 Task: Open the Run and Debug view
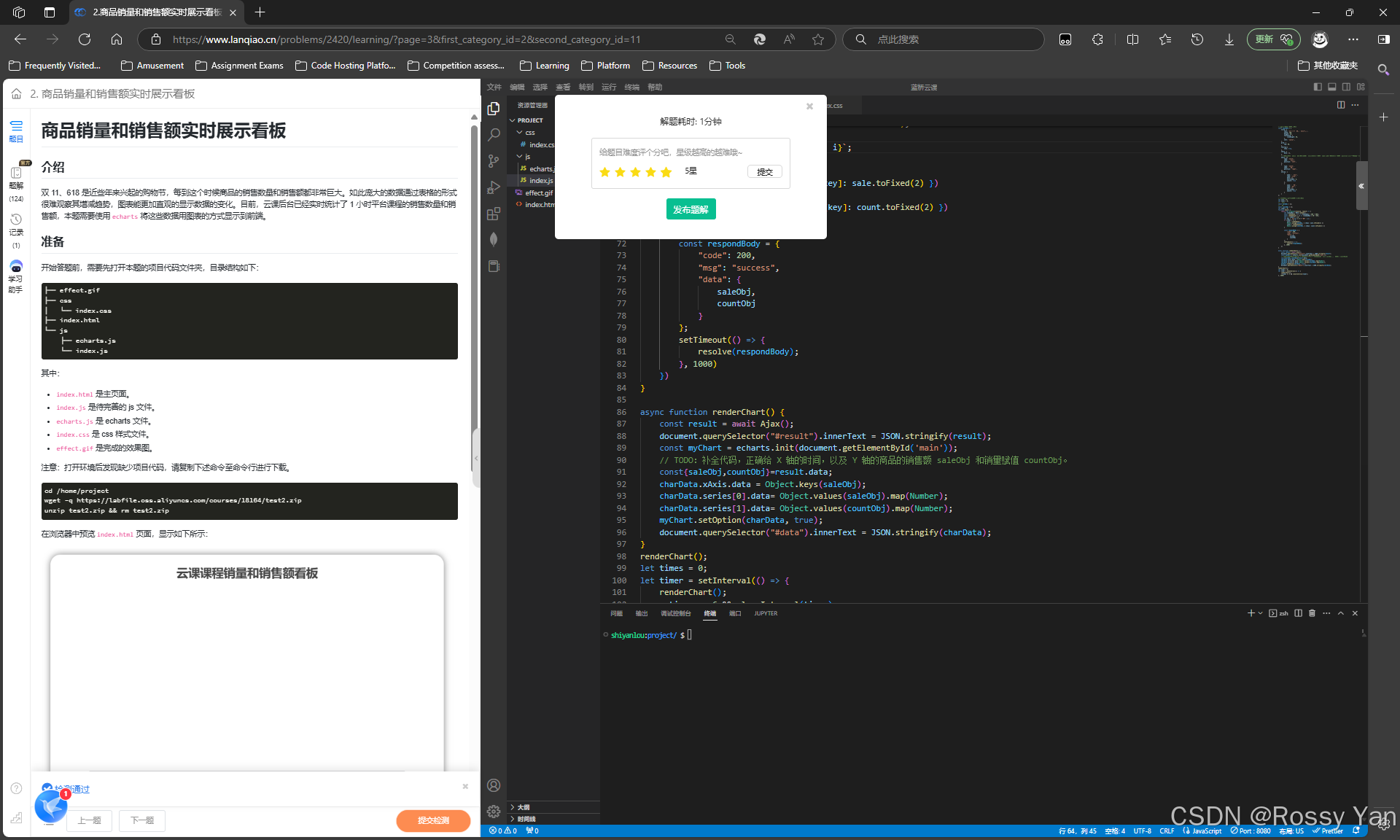click(493, 187)
